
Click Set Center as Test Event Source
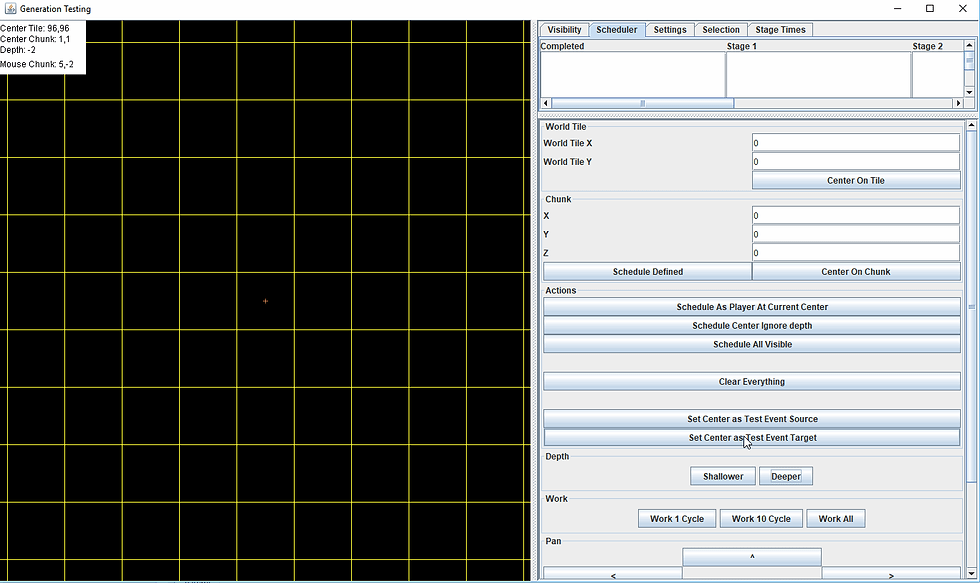pyautogui.click(x=752, y=419)
